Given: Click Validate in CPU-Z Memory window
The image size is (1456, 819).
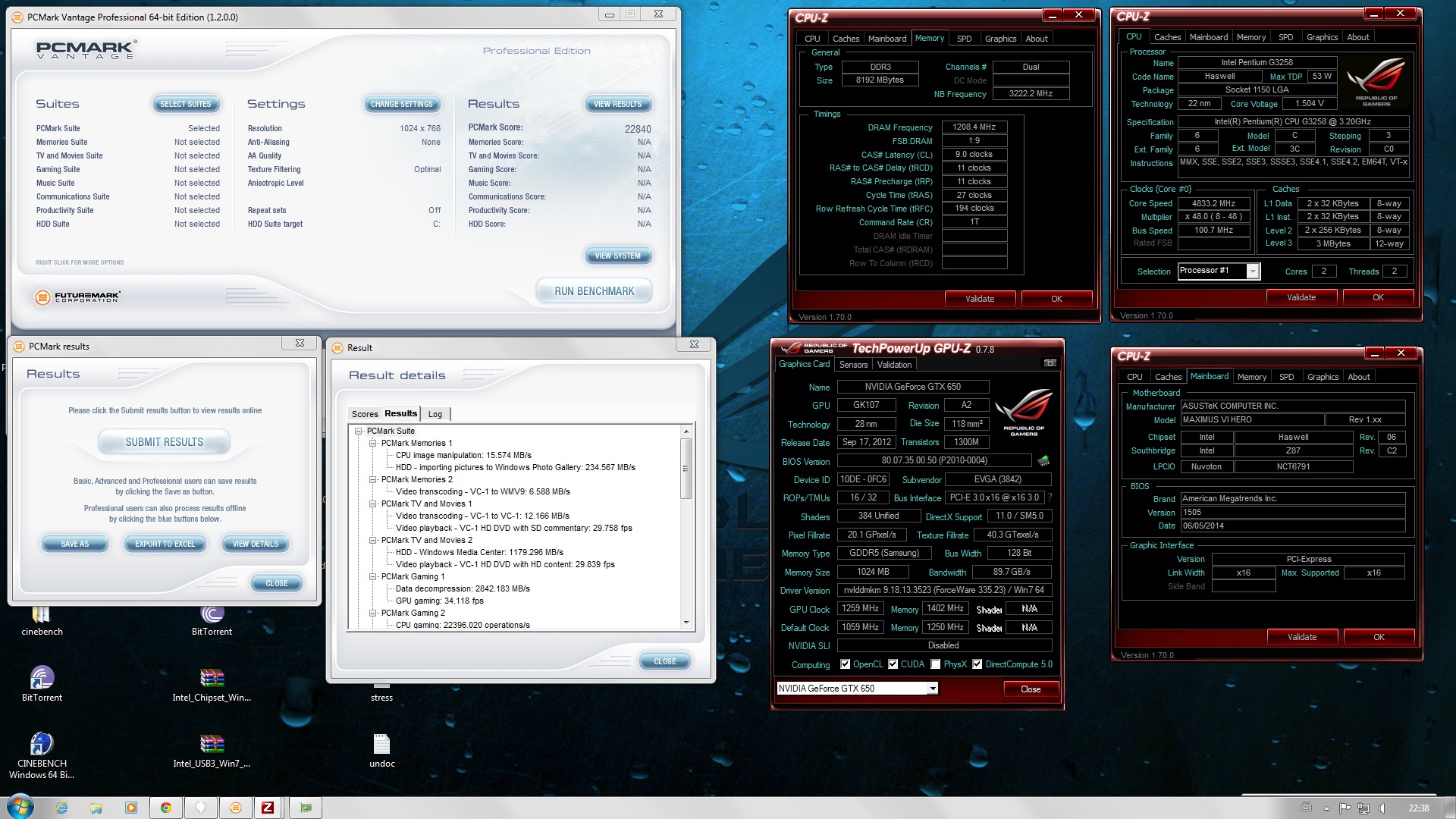Looking at the screenshot, I should (979, 299).
